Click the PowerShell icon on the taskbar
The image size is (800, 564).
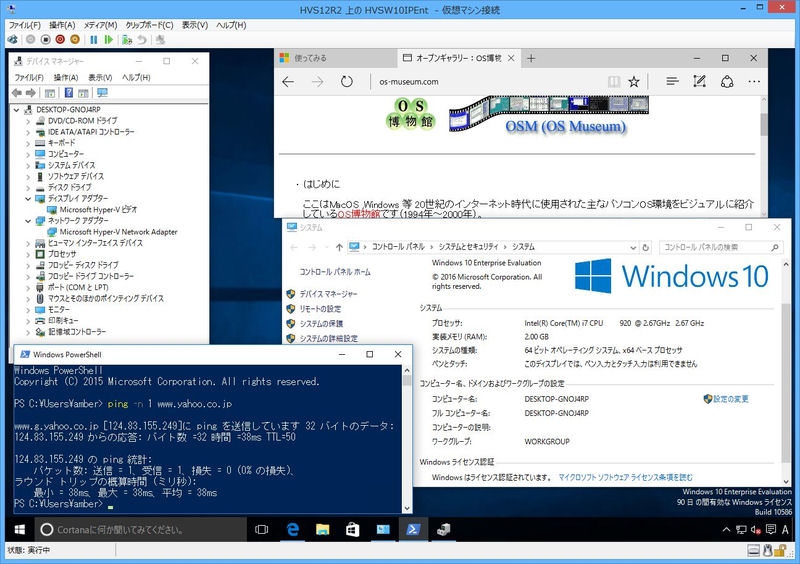point(413,529)
